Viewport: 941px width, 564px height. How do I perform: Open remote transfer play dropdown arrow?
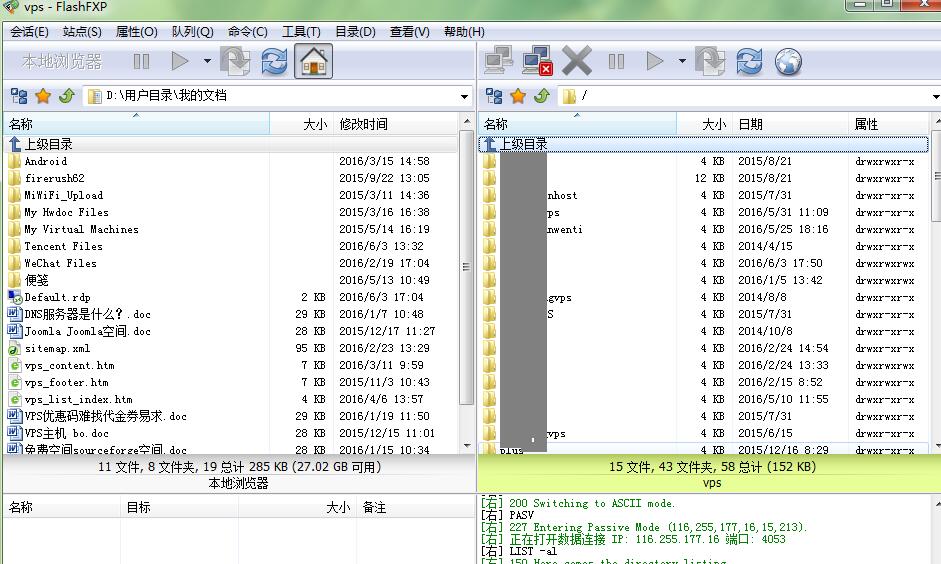(x=682, y=61)
